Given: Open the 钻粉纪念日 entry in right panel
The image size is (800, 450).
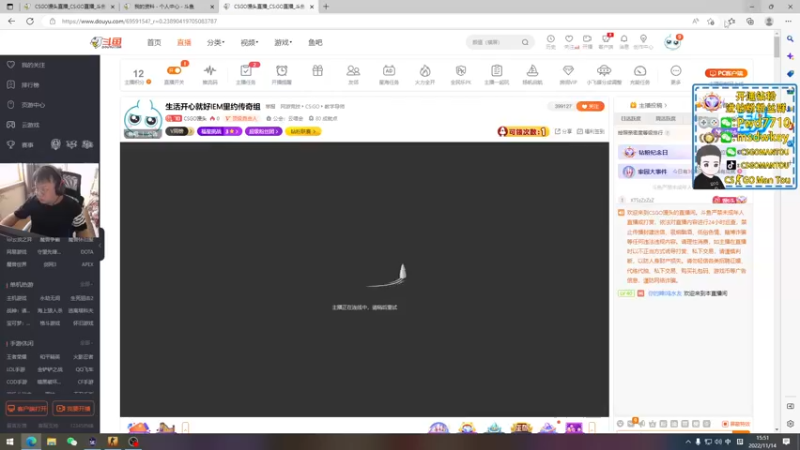Looking at the screenshot, I should (x=653, y=152).
